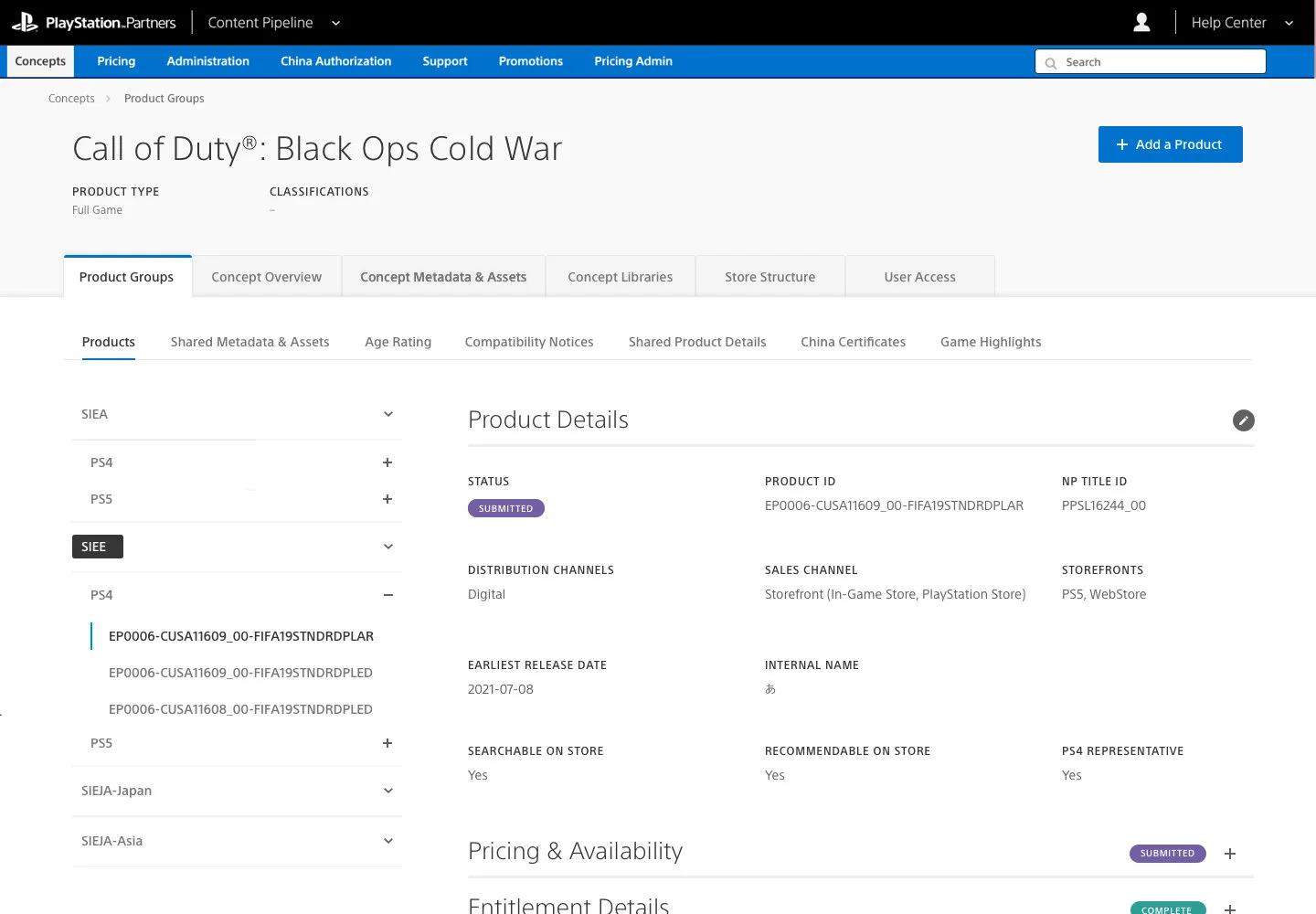Image resolution: width=1316 pixels, height=914 pixels.
Task: Open the user account profile icon
Action: tap(1141, 23)
